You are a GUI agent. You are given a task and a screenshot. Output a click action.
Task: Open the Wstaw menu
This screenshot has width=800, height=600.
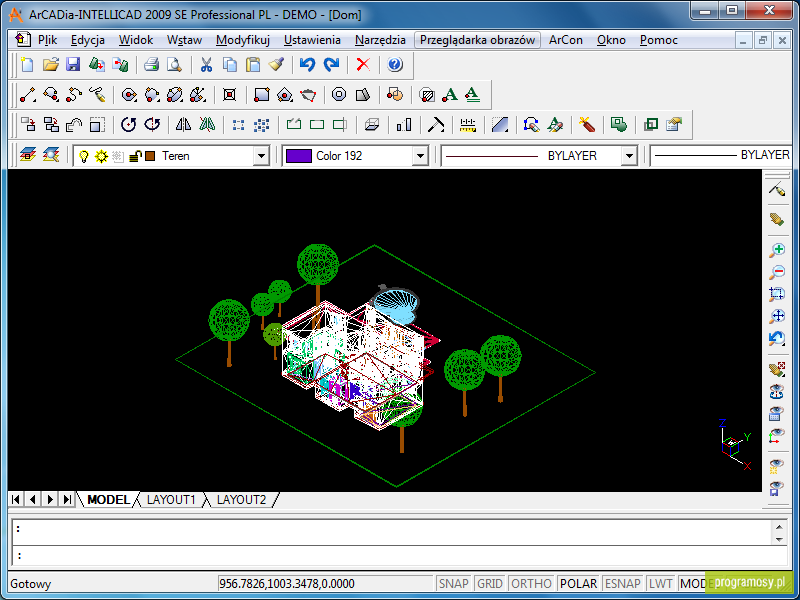[184, 40]
